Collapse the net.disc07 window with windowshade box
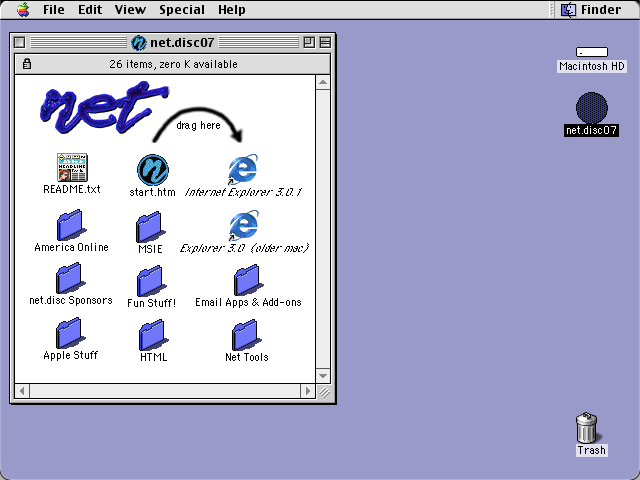Viewport: 640px width, 480px height. (325, 42)
